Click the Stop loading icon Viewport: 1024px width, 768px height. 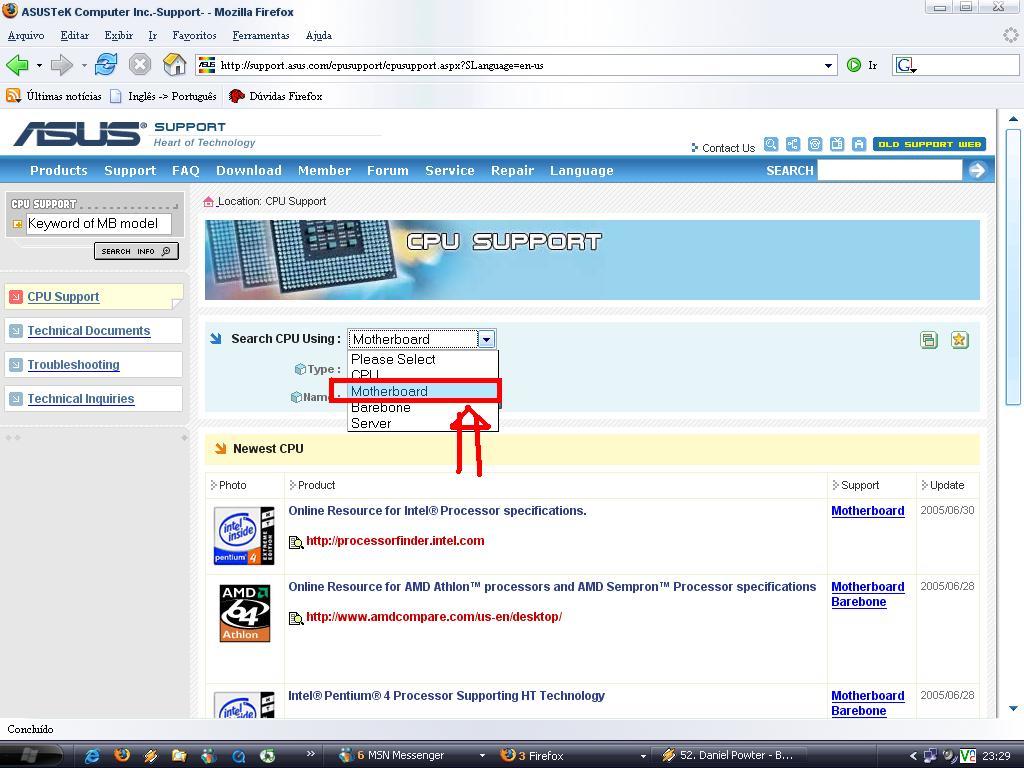click(x=140, y=65)
